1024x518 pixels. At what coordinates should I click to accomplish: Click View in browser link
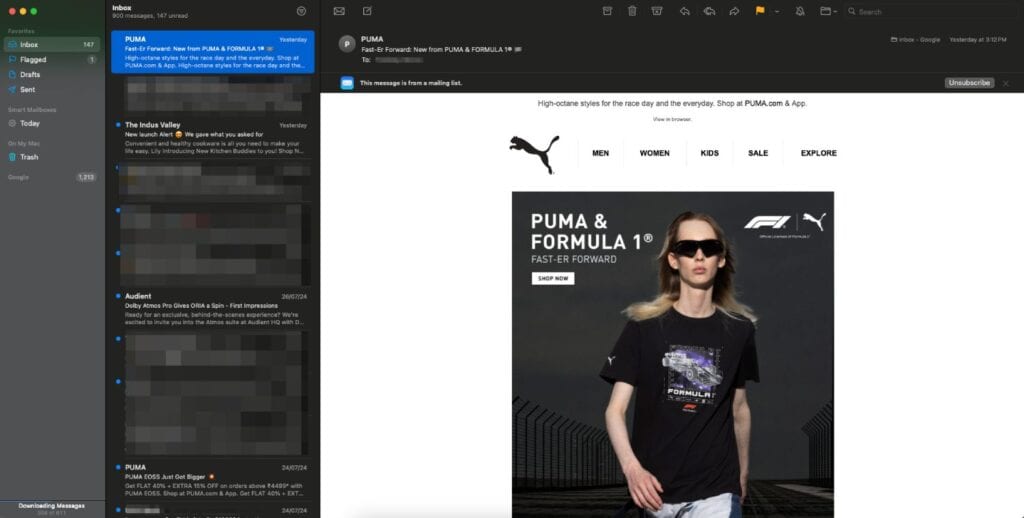click(672, 120)
